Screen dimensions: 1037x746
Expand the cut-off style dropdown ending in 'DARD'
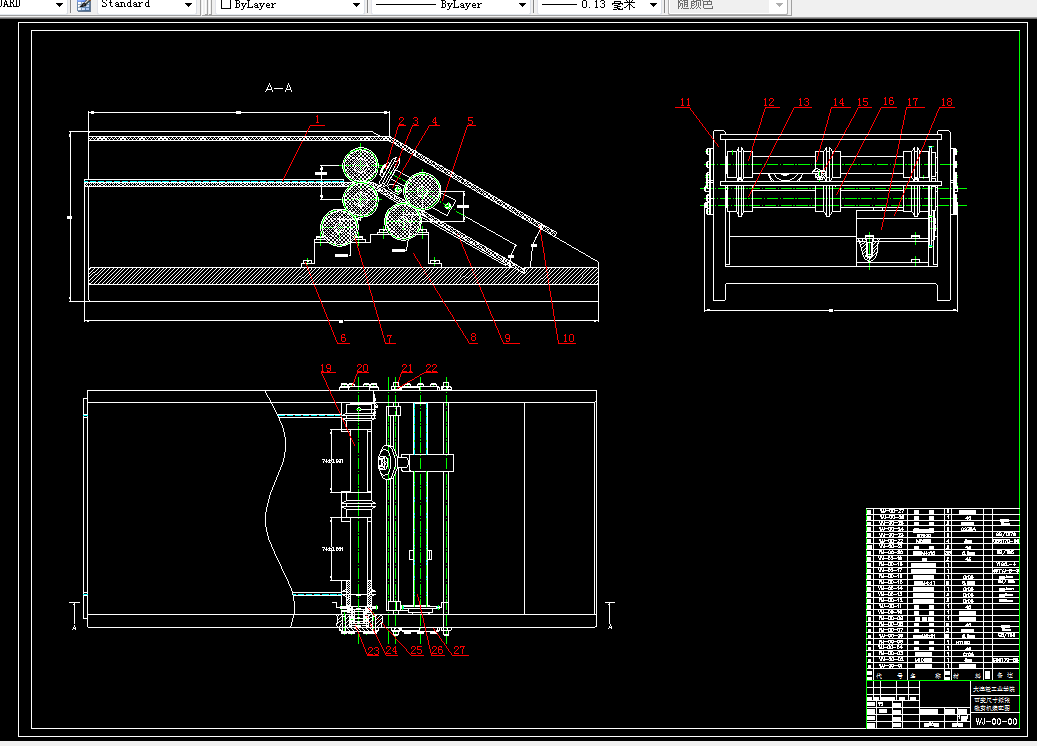(59, 5)
